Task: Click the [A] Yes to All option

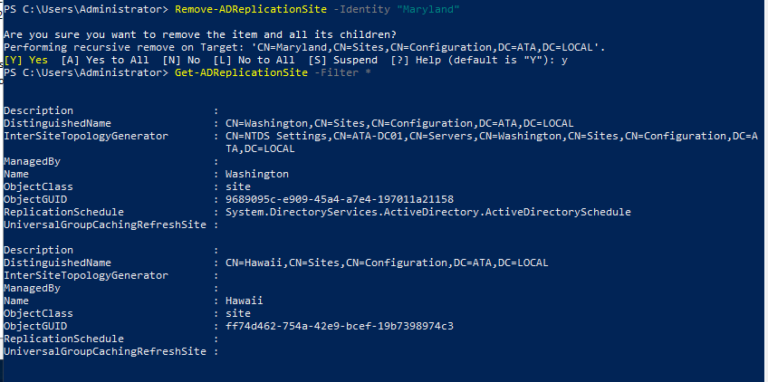Action: point(105,60)
